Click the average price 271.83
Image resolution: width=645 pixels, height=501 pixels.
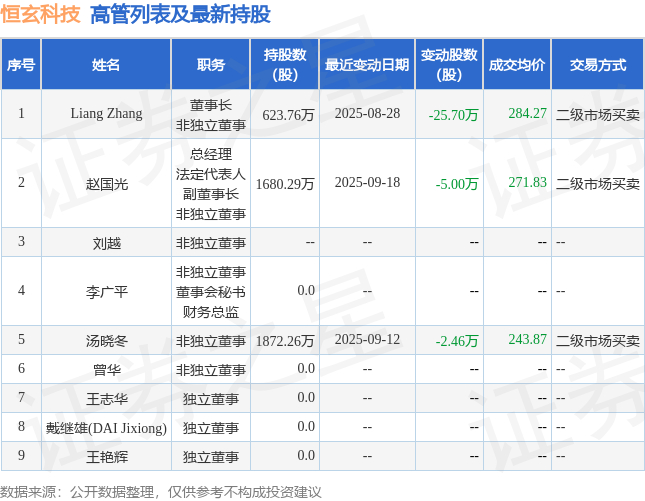point(528,183)
